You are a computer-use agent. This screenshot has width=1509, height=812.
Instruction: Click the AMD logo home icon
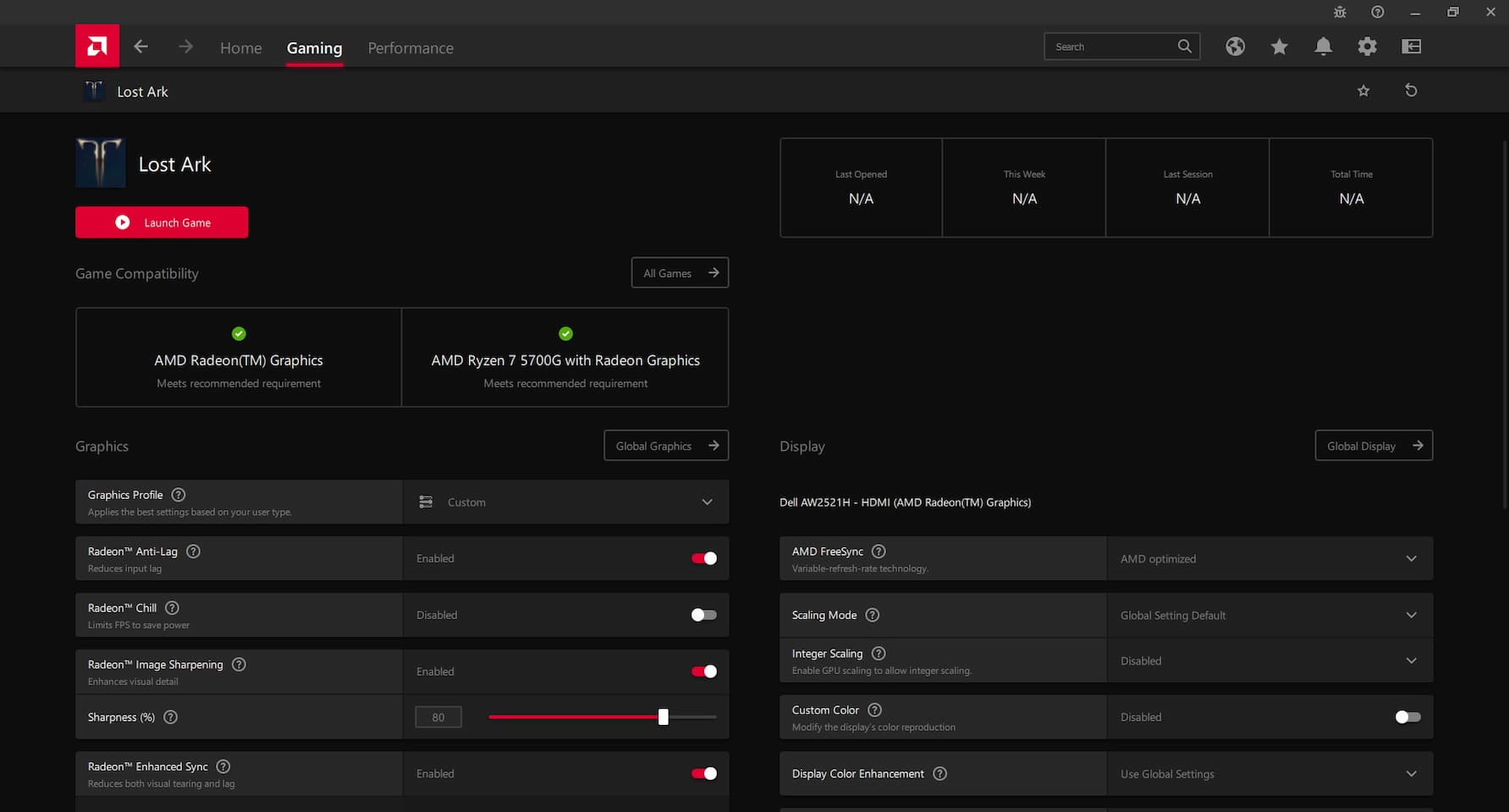[x=97, y=47]
